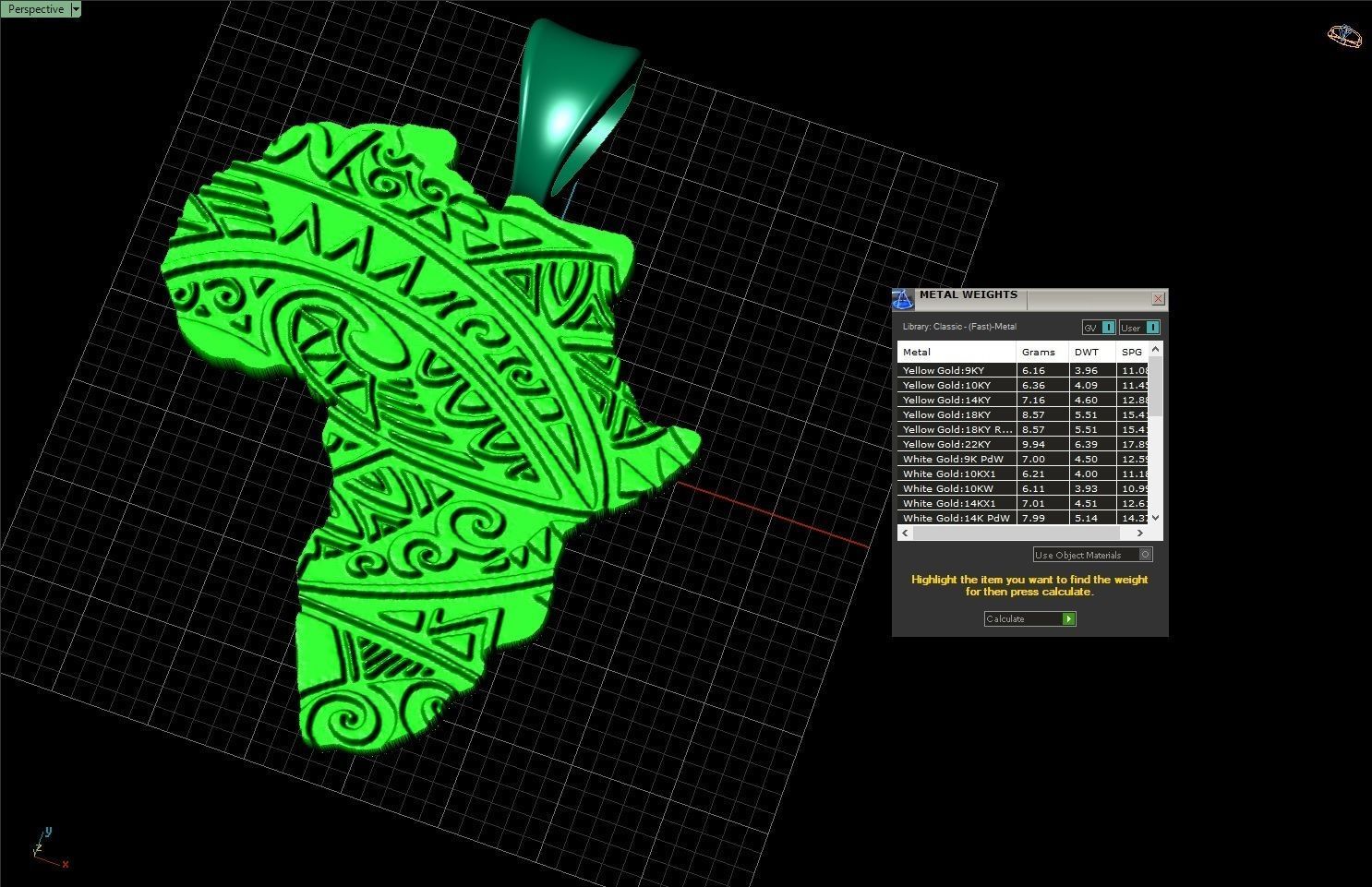
Task: Click the orange model thumbnail icon at top right
Action: click(x=1343, y=35)
